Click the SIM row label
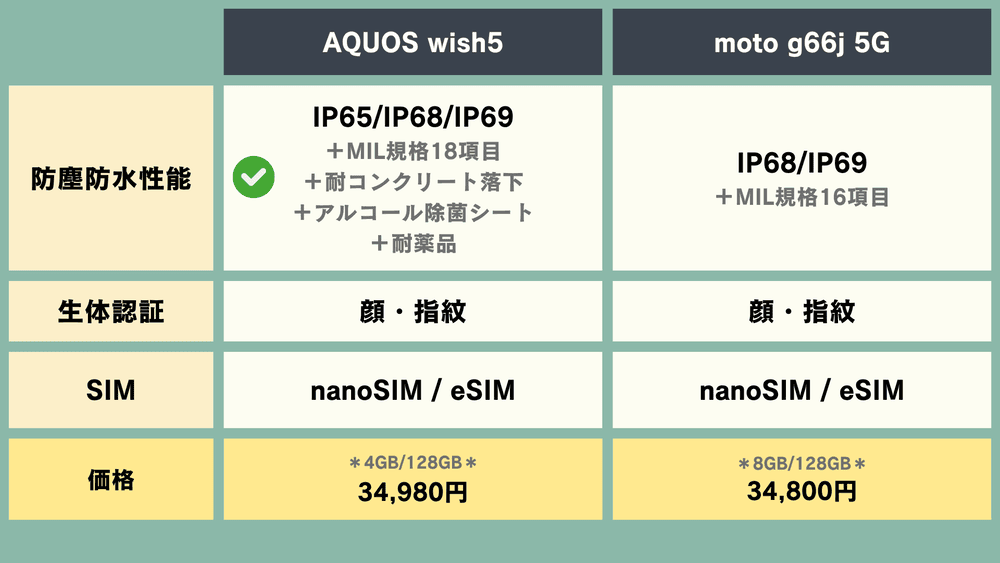1000x563 pixels. [x=110, y=389]
